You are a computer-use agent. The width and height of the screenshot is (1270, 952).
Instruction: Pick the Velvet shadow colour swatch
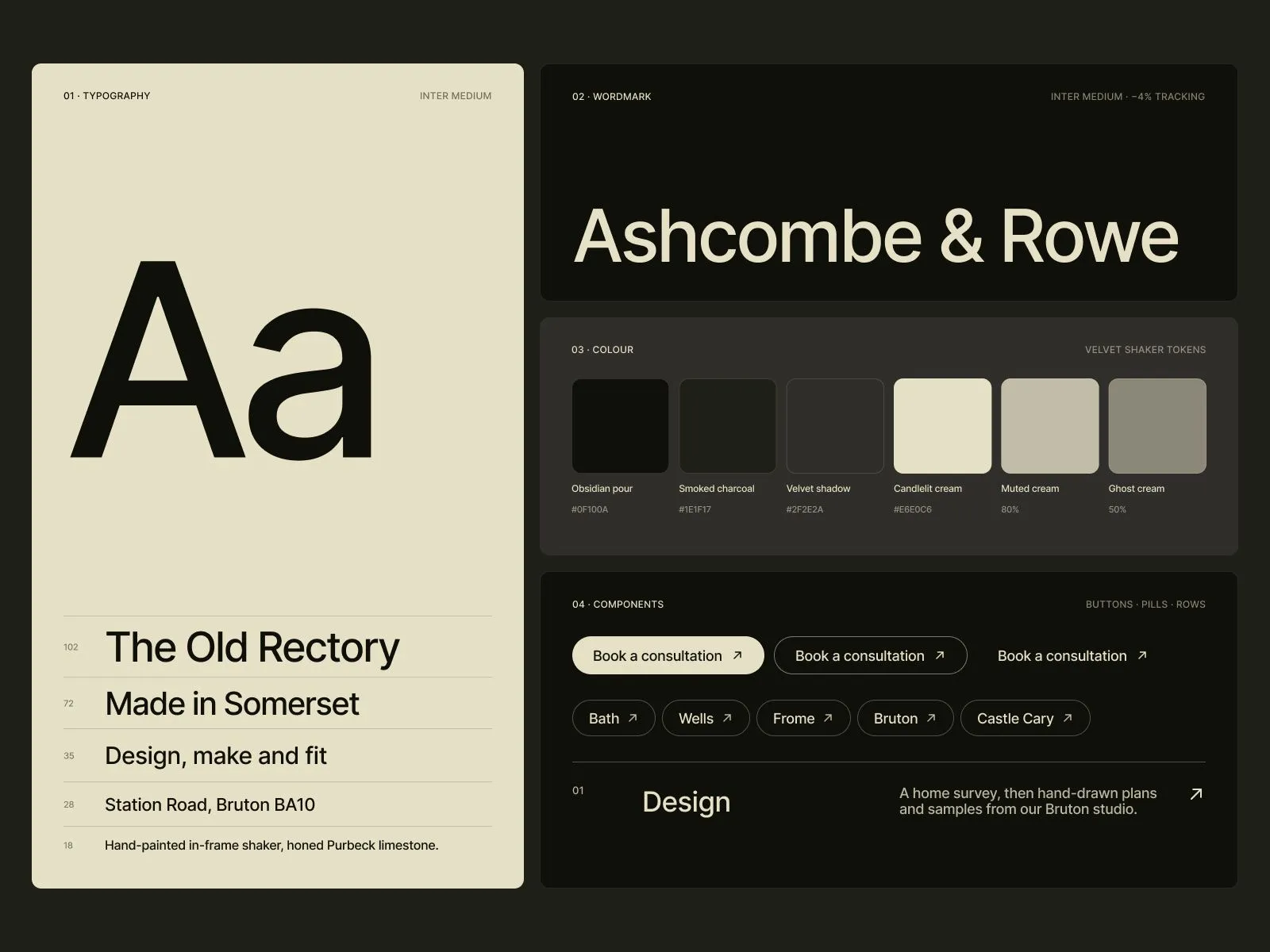835,426
